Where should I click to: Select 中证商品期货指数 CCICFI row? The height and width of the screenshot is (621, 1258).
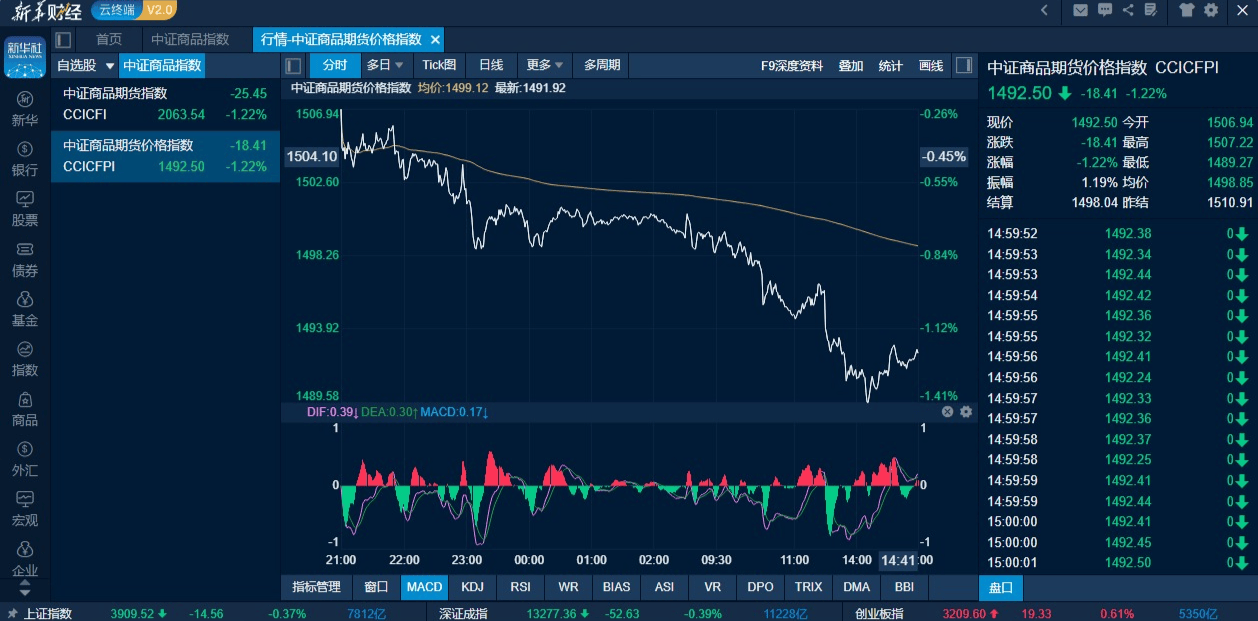(165, 104)
